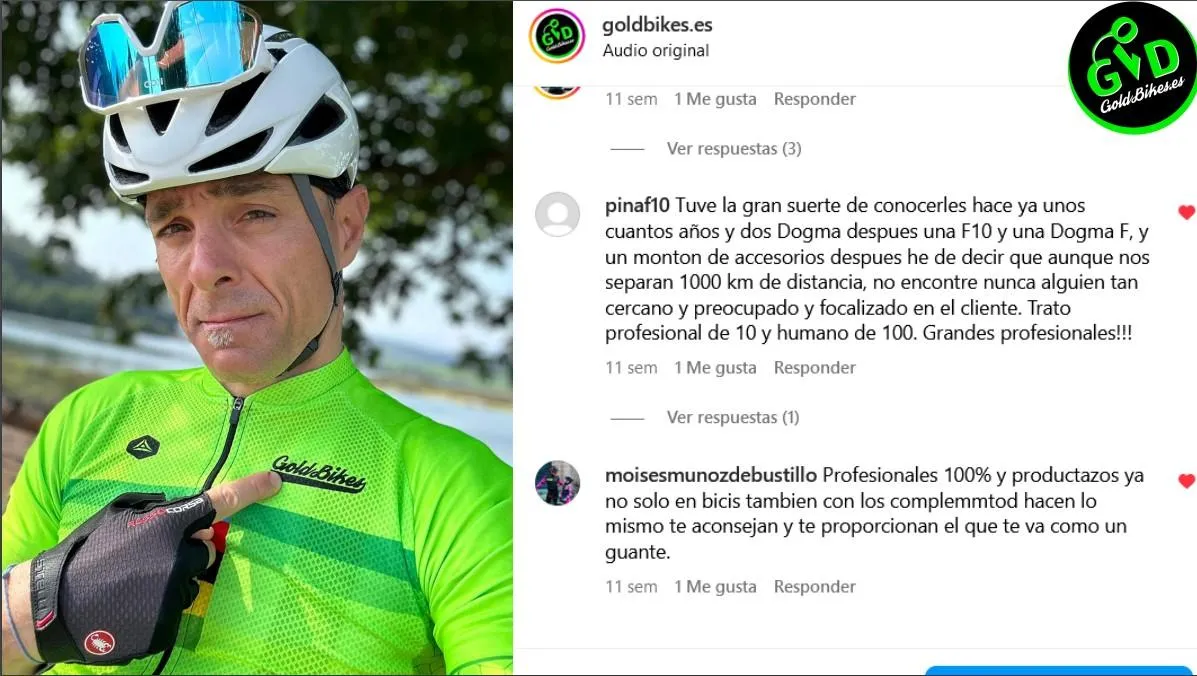1197x676 pixels.
Task: View 1 Me gusta on the top comment
Action: pyautogui.click(x=715, y=99)
